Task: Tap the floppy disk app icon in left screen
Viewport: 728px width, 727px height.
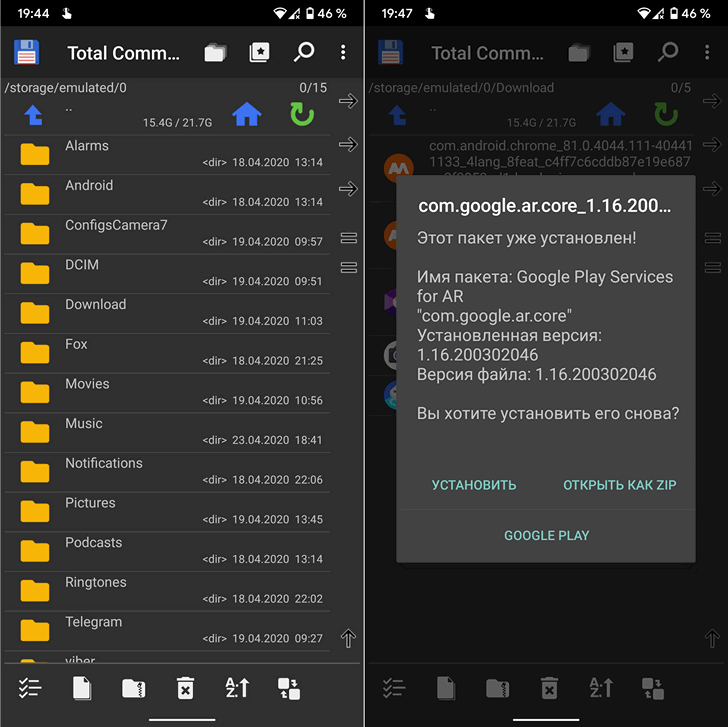Action: coord(26,52)
